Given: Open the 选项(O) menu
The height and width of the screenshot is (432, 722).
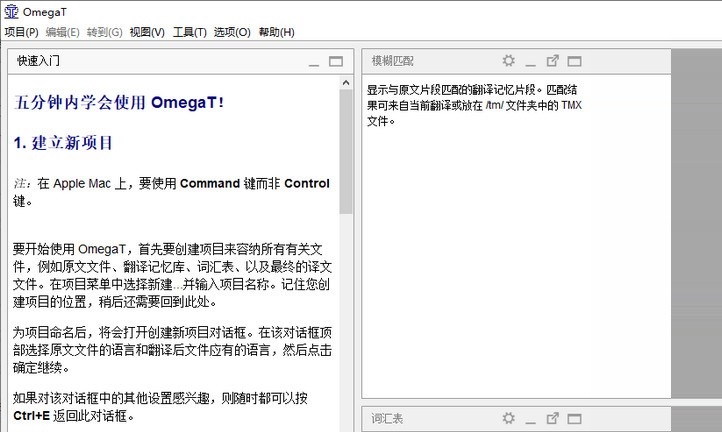Looking at the screenshot, I should coord(232,32).
